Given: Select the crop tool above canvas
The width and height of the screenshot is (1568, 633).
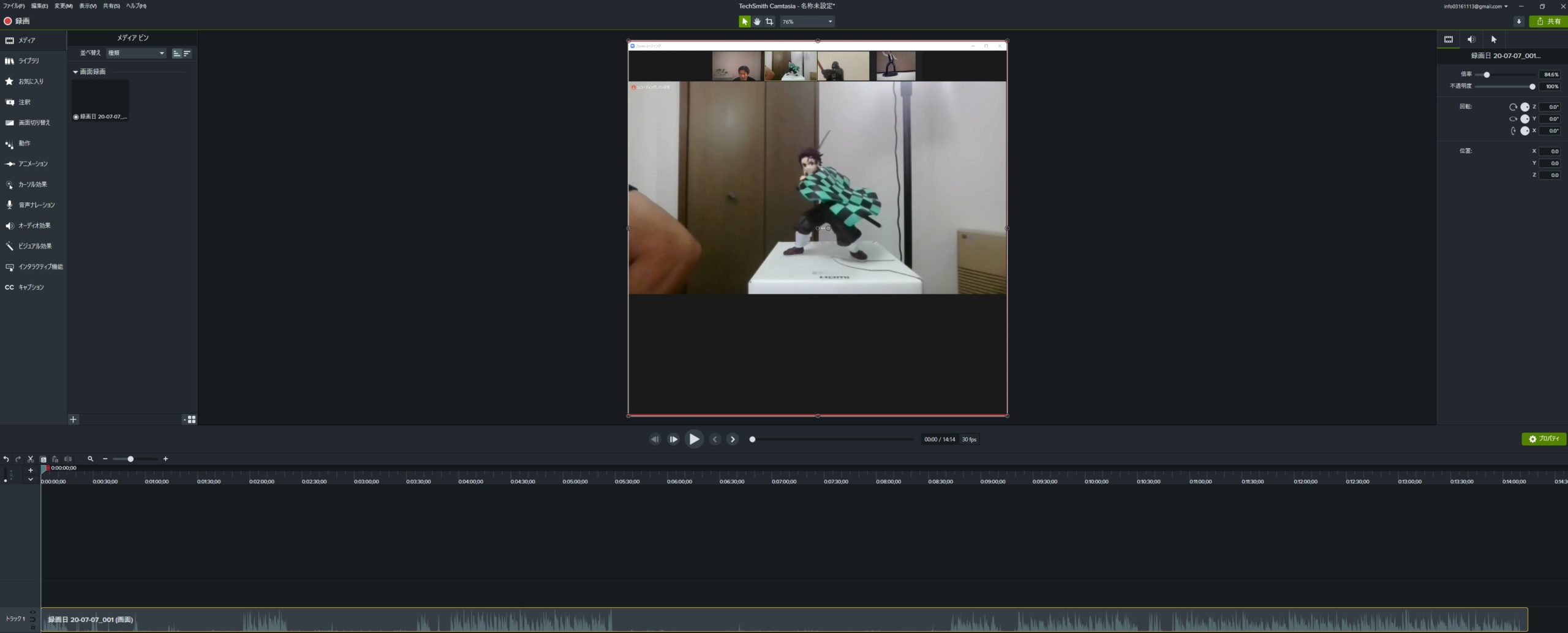Looking at the screenshot, I should pyautogui.click(x=769, y=21).
